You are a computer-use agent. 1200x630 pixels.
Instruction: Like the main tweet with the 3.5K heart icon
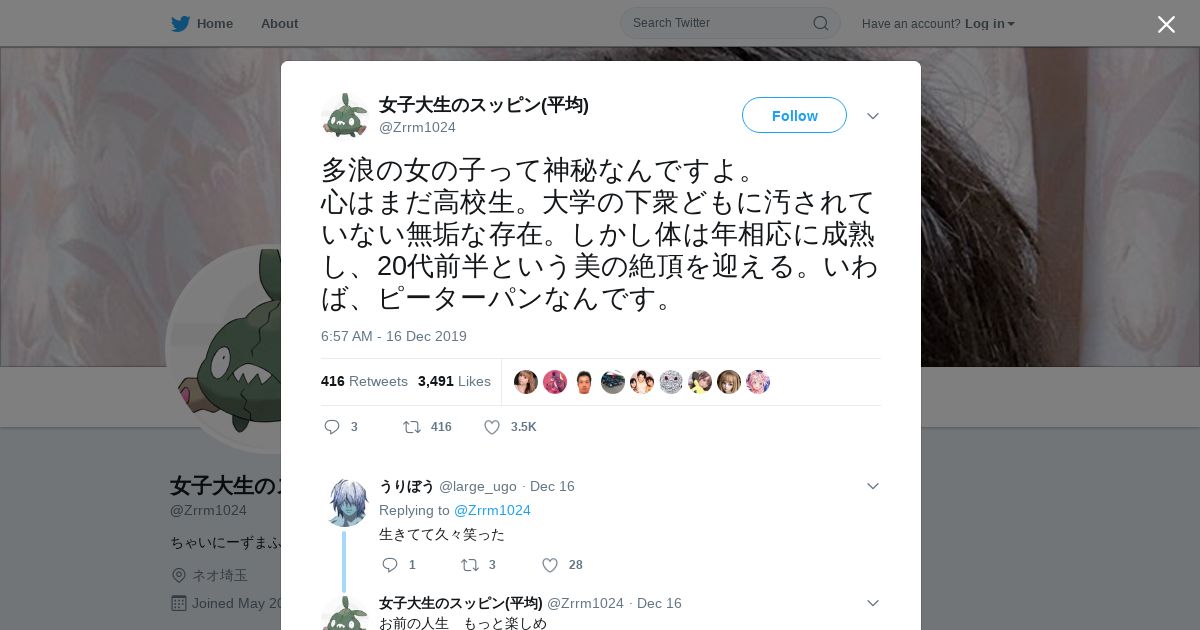[492, 427]
